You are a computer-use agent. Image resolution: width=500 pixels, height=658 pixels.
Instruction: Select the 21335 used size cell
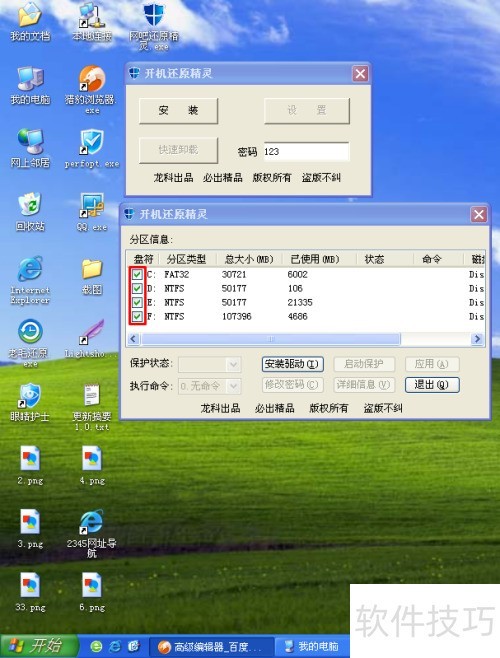(300, 303)
